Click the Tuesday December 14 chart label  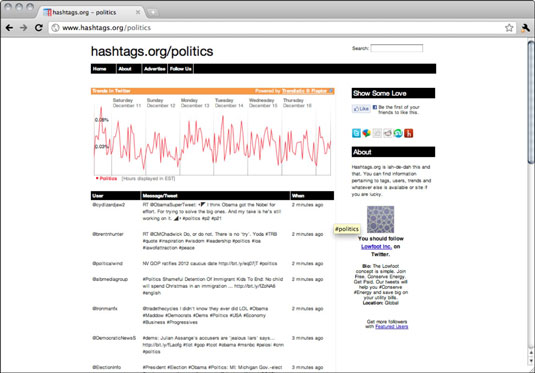[229, 103]
